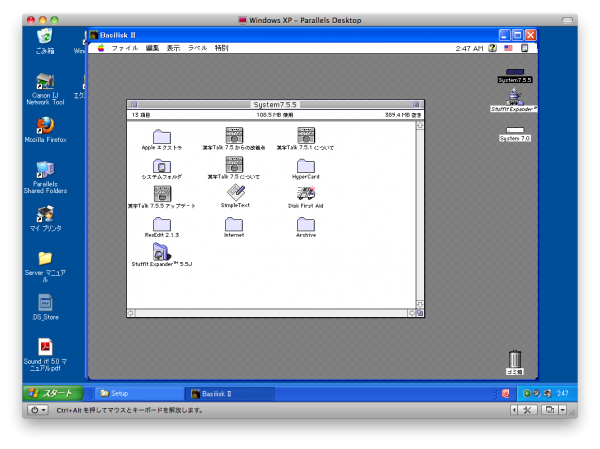Click the vertical scrollbar up arrow
Screen dimensions: 600x449
pos(420,126)
